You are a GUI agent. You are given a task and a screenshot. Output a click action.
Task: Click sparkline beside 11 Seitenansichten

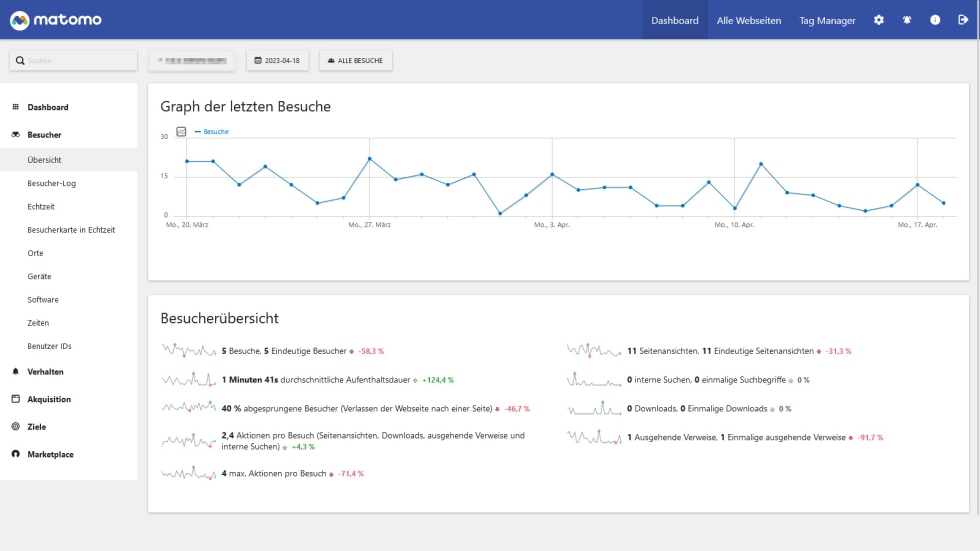point(593,351)
